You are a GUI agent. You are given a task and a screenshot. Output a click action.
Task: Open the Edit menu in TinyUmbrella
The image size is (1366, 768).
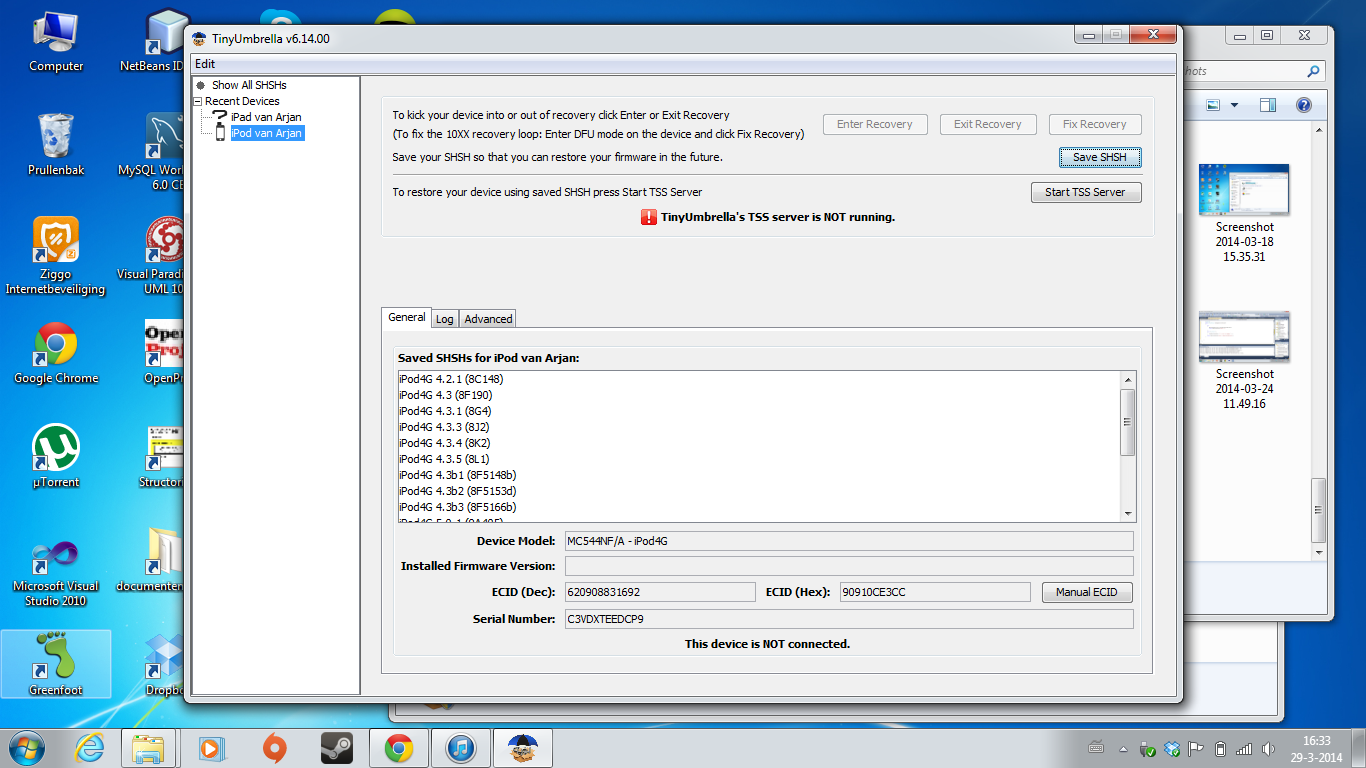pyautogui.click(x=205, y=64)
